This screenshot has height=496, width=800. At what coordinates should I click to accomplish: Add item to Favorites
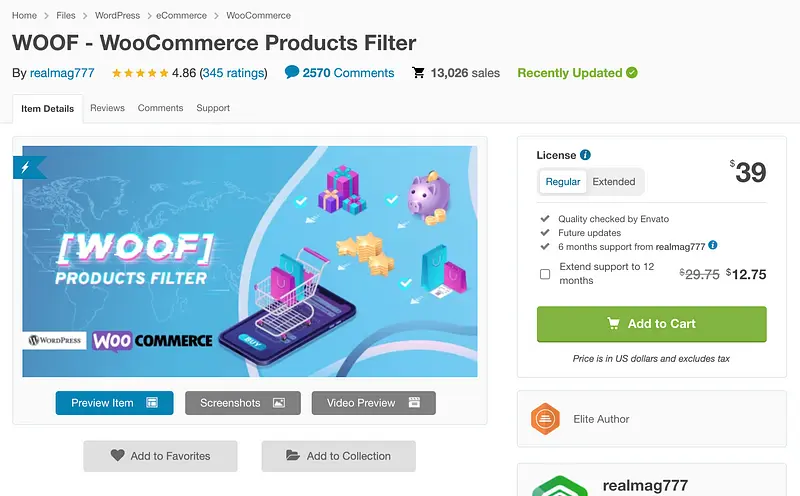[160, 456]
